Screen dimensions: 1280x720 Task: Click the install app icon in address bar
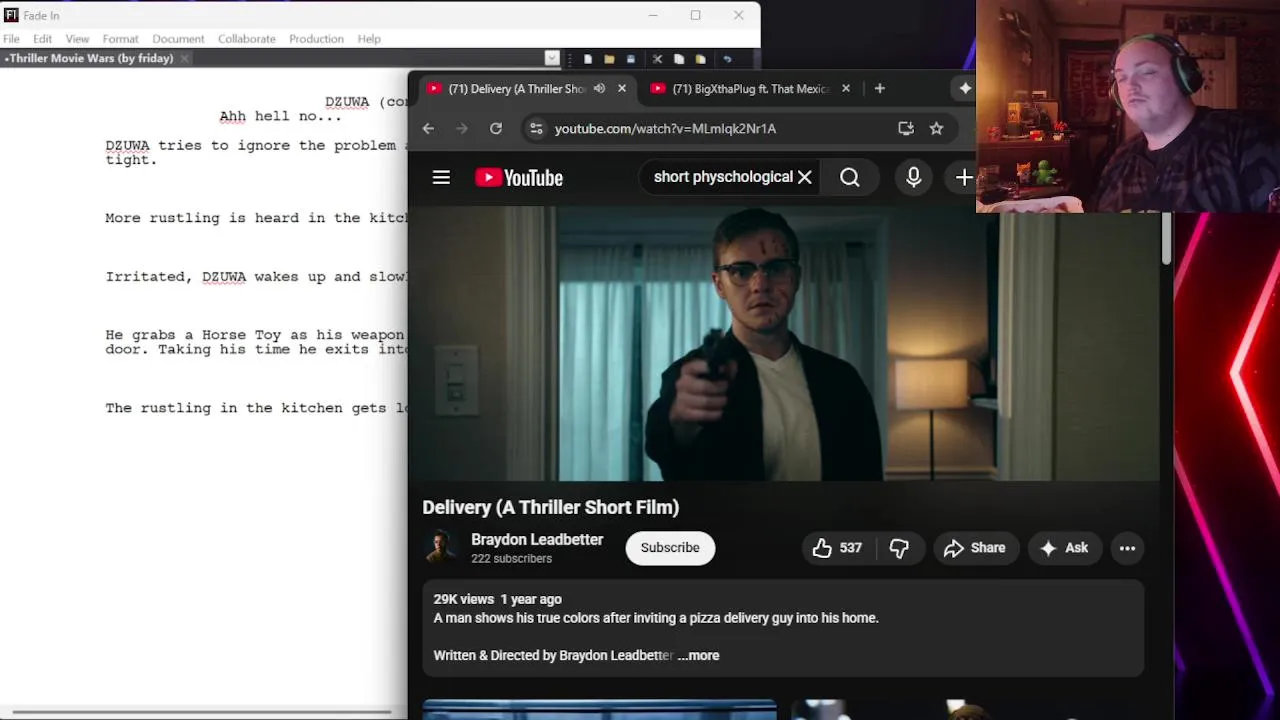(x=905, y=128)
